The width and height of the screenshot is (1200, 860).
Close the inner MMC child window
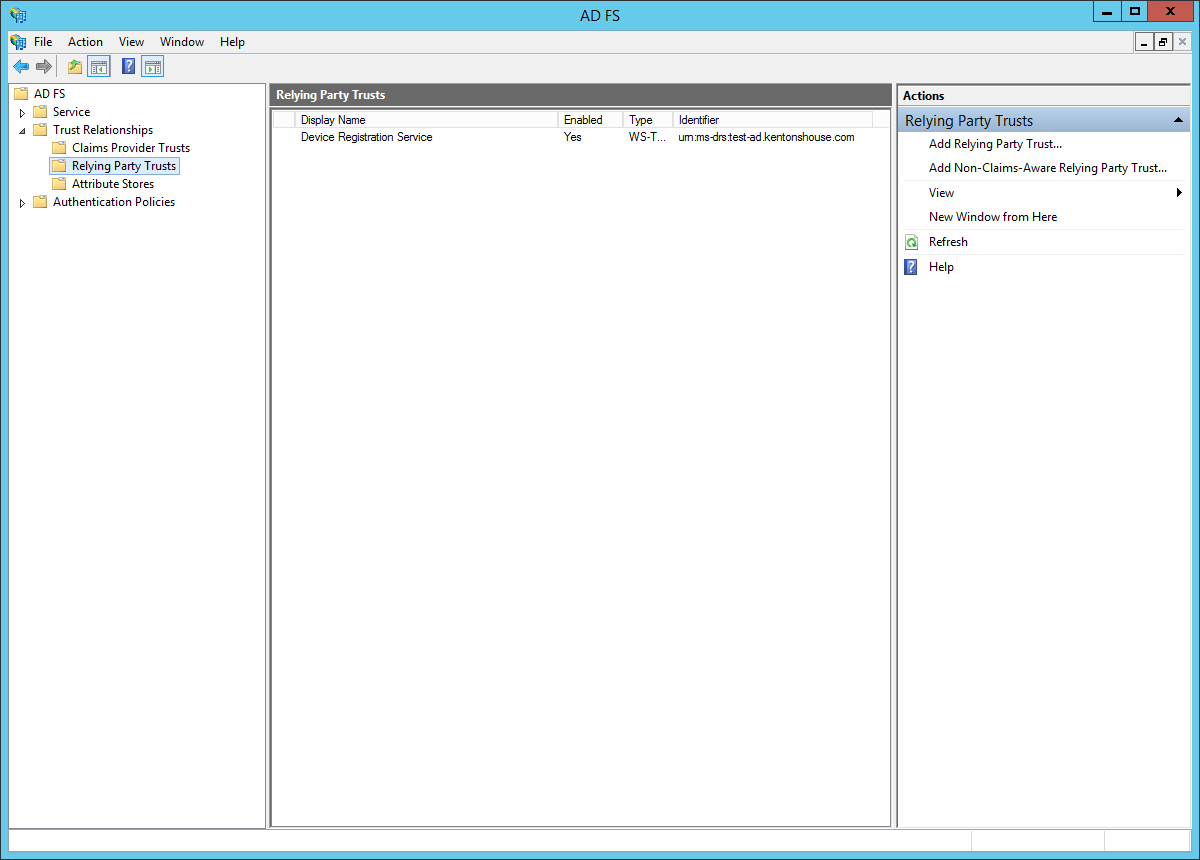(x=1182, y=42)
